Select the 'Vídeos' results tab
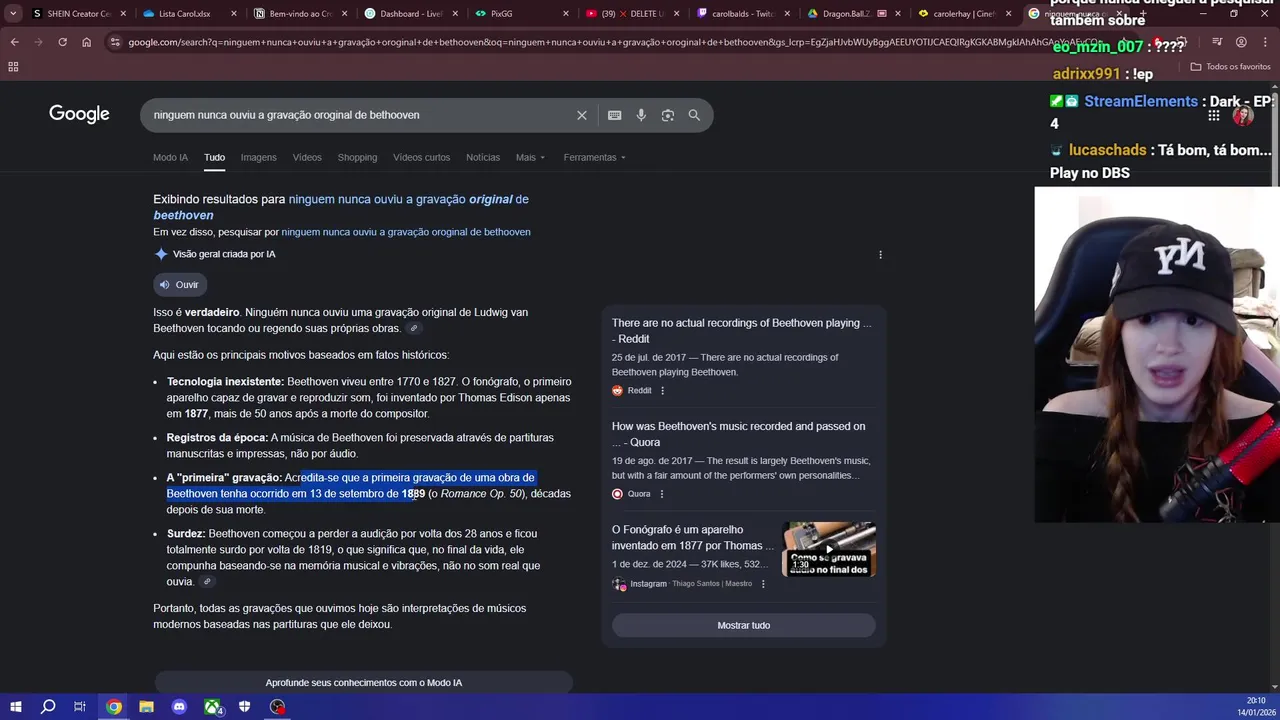The image size is (1280, 720). 307,157
